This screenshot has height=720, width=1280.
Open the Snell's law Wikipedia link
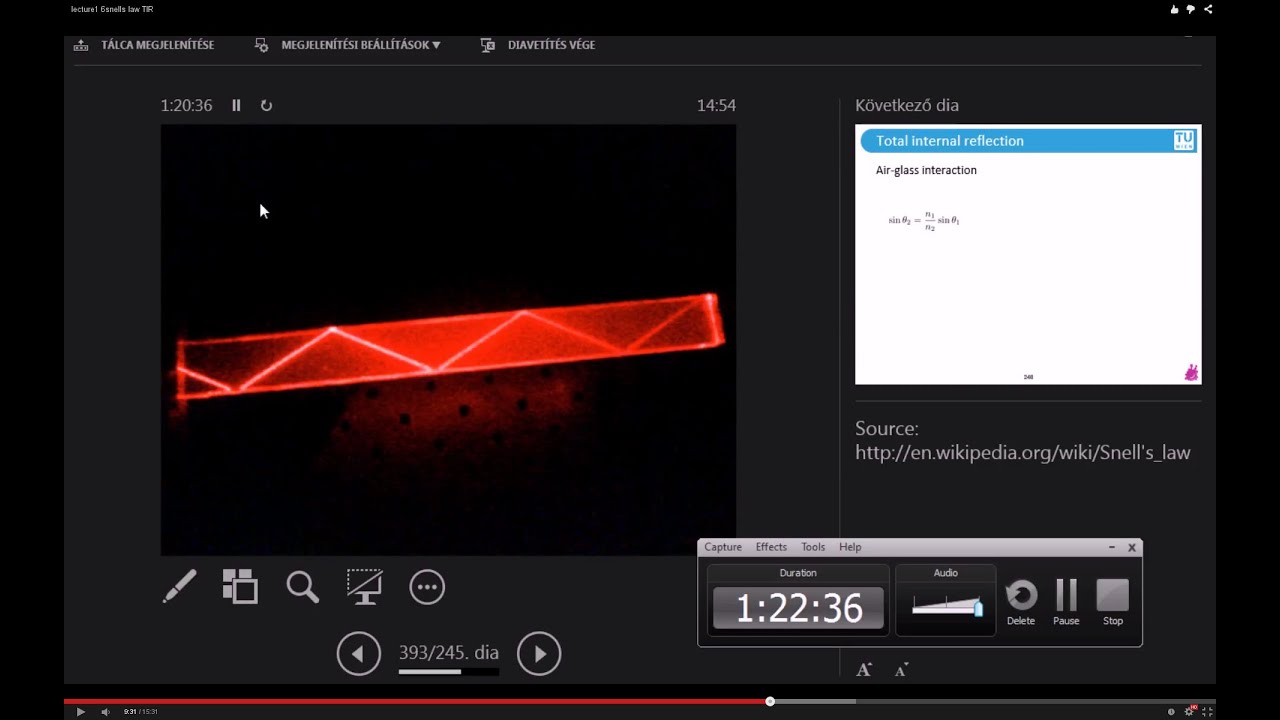point(1022,452)
